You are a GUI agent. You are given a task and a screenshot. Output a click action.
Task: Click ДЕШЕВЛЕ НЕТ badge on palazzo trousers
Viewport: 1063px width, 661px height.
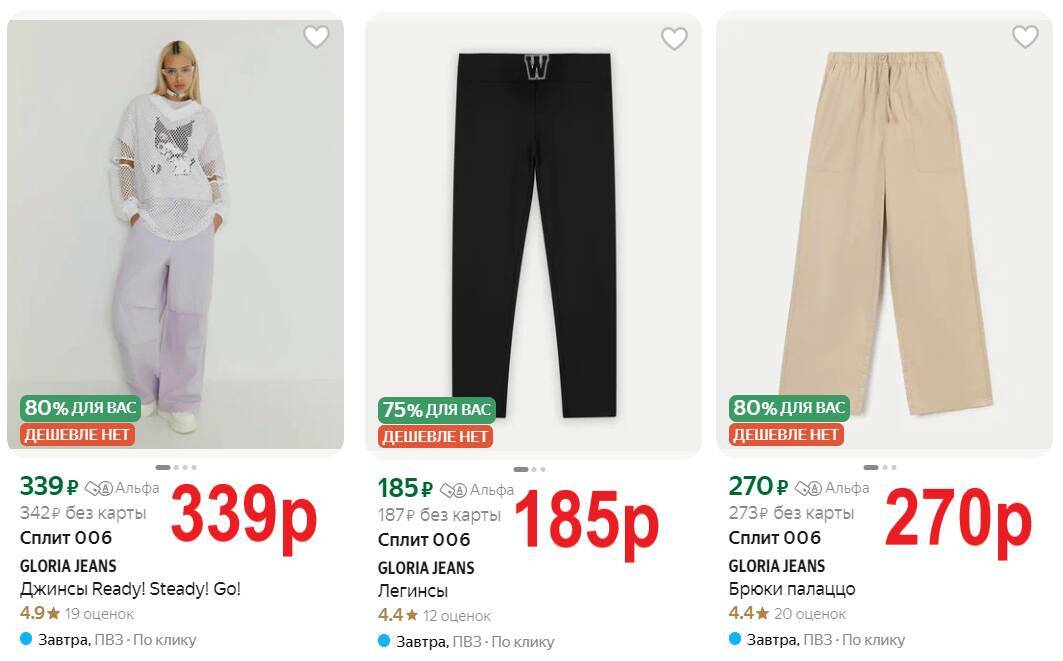pos(786,435)
